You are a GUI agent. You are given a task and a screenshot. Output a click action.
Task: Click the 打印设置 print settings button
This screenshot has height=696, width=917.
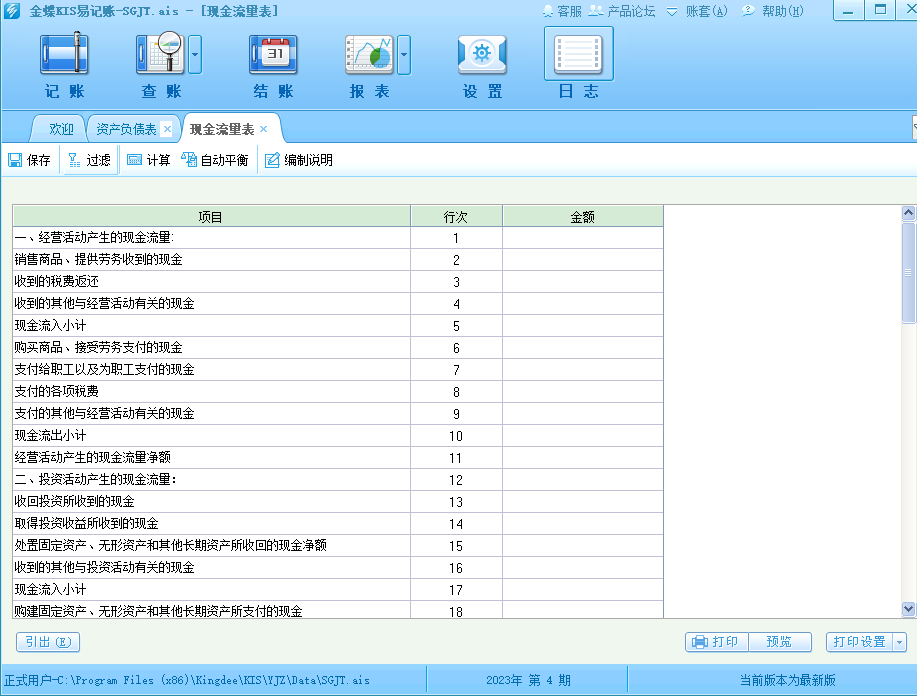(x=859, y=642)
